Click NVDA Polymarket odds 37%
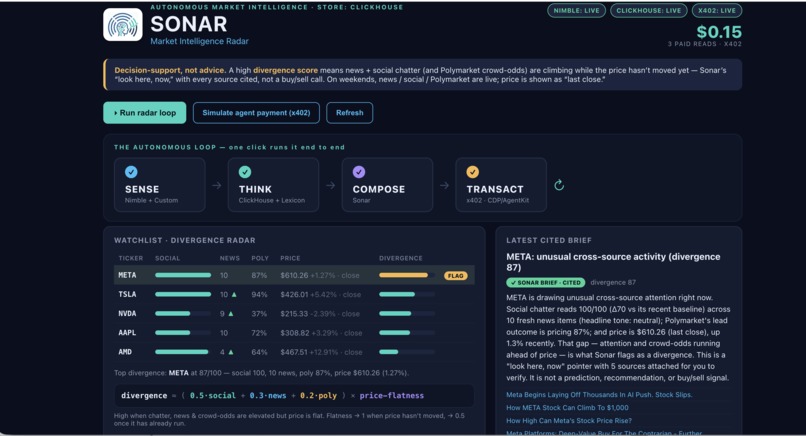The image size is (806, 436). [259, 314]
